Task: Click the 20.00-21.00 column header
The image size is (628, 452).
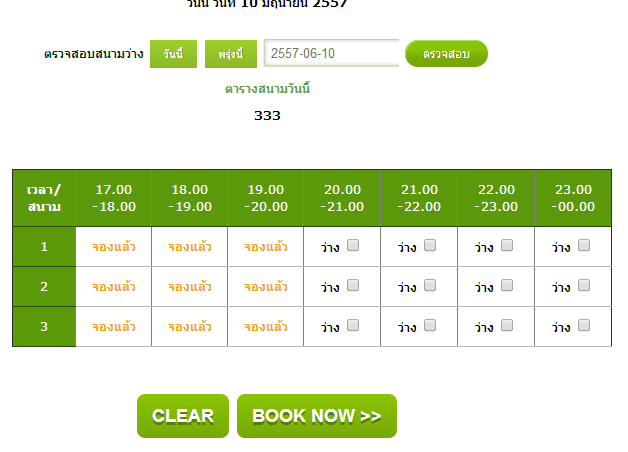Action: click(x=342, y=198)
